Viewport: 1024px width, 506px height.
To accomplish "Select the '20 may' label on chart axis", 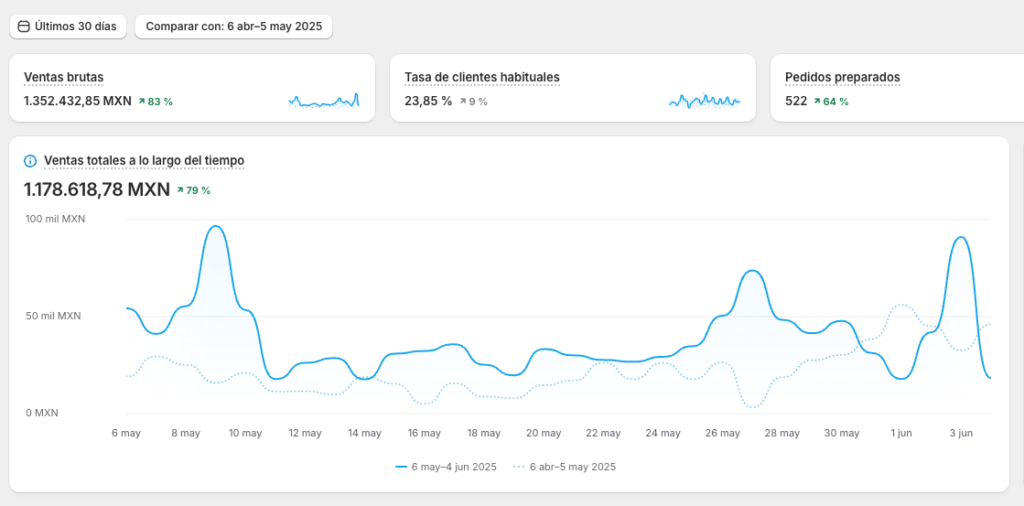I will click(543, 433).
